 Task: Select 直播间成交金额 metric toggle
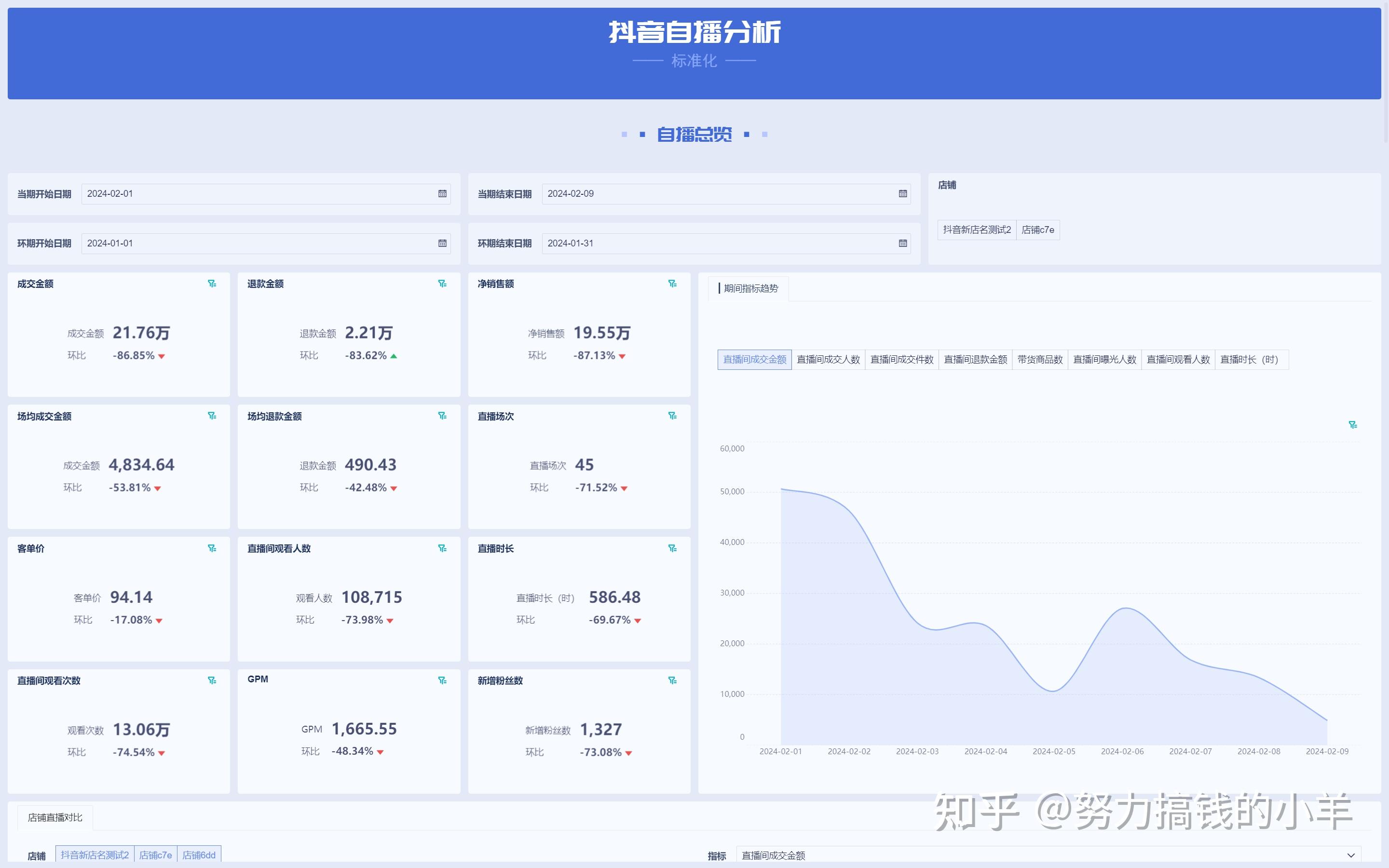754,359
